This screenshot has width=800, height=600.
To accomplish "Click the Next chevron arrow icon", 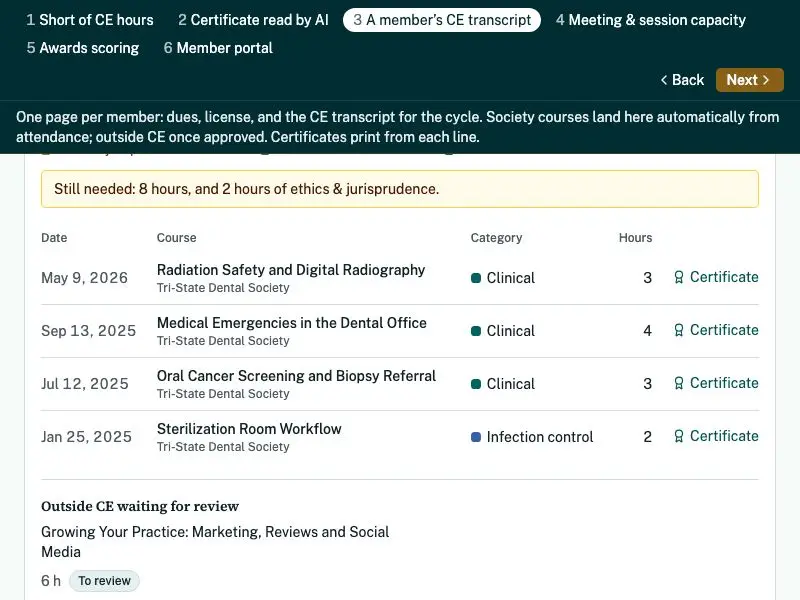I will click(x=766, y=80).
